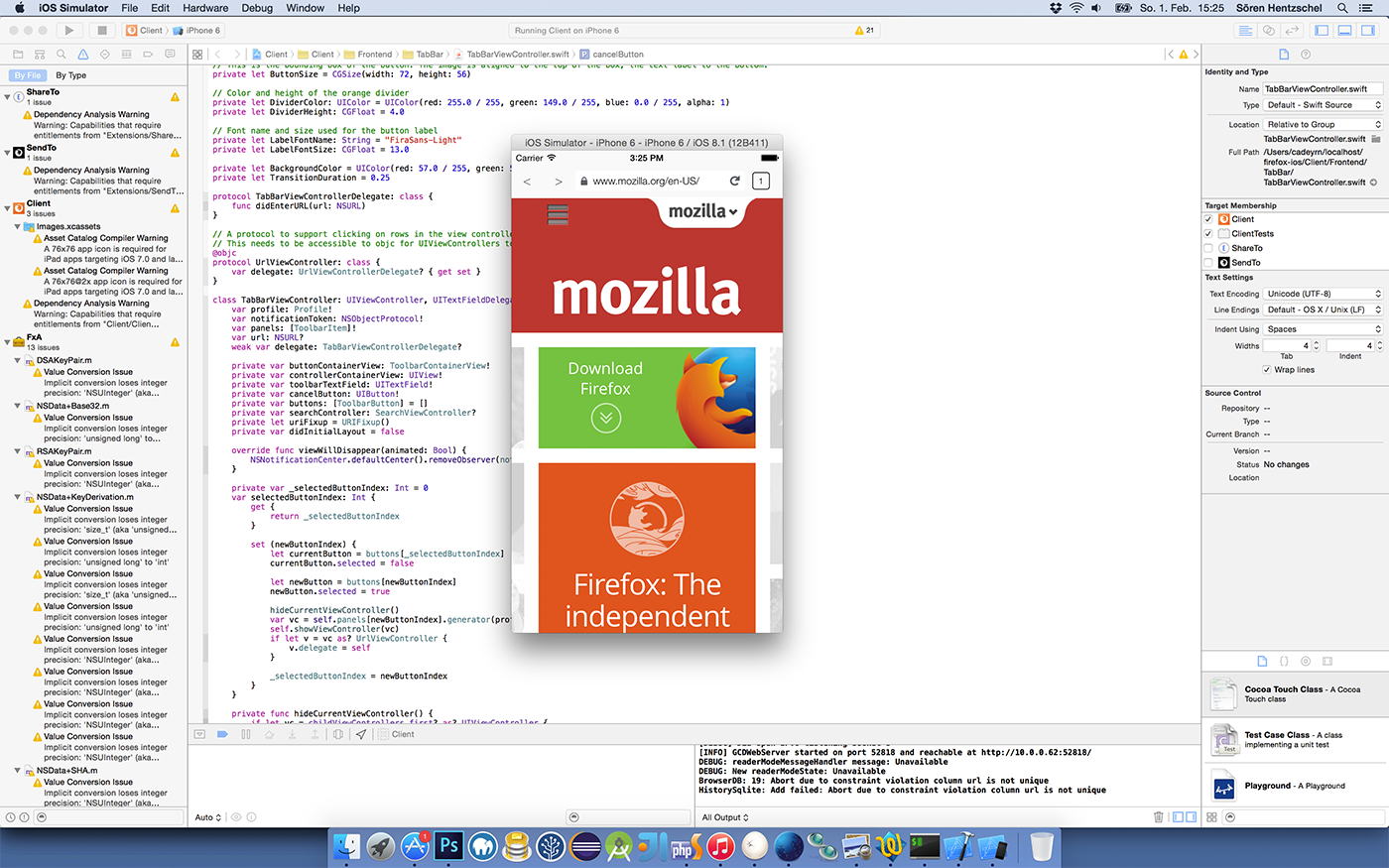Click the reload icon in simulator browser
Image resolution: width=1389 pixels, height=868 pixels.
(734, 182)
